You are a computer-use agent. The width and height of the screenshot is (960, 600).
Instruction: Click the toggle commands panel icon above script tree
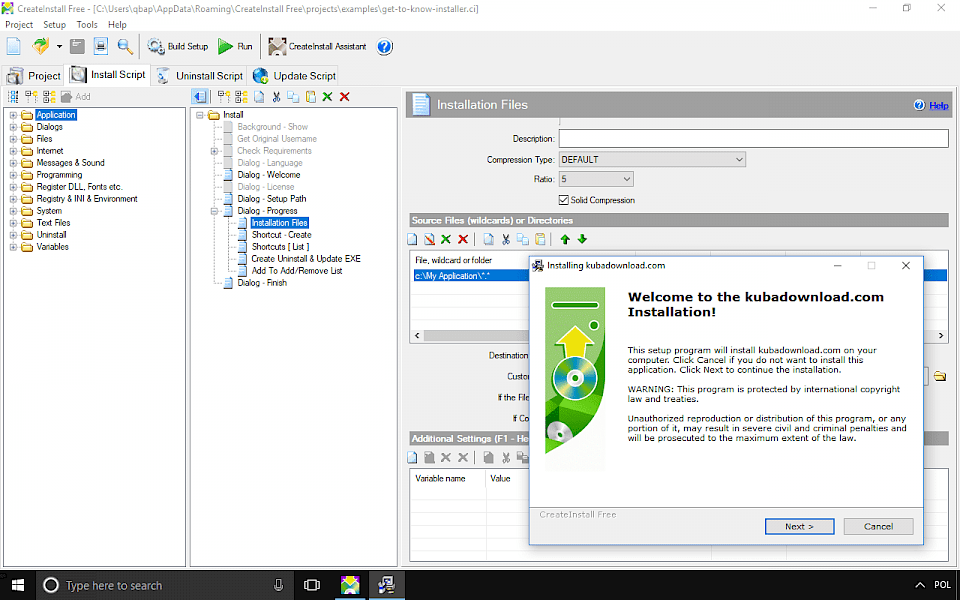pyautogui.click(x=199, y=97)
